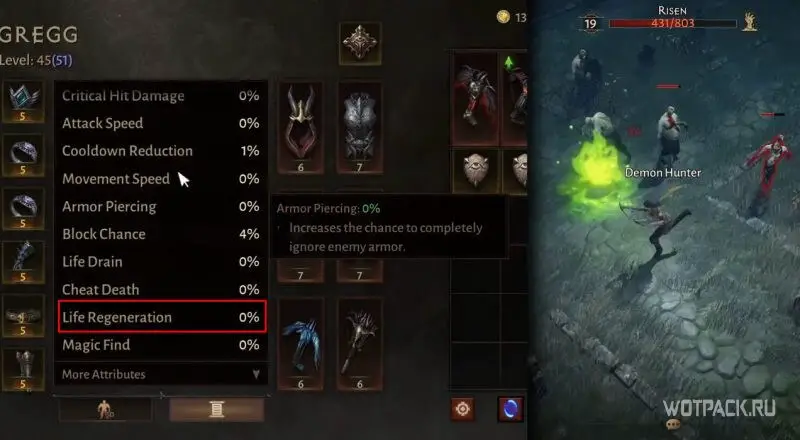Open the chest armor slot
Viewport: 800px width, 440px height.
pos(359,128)
